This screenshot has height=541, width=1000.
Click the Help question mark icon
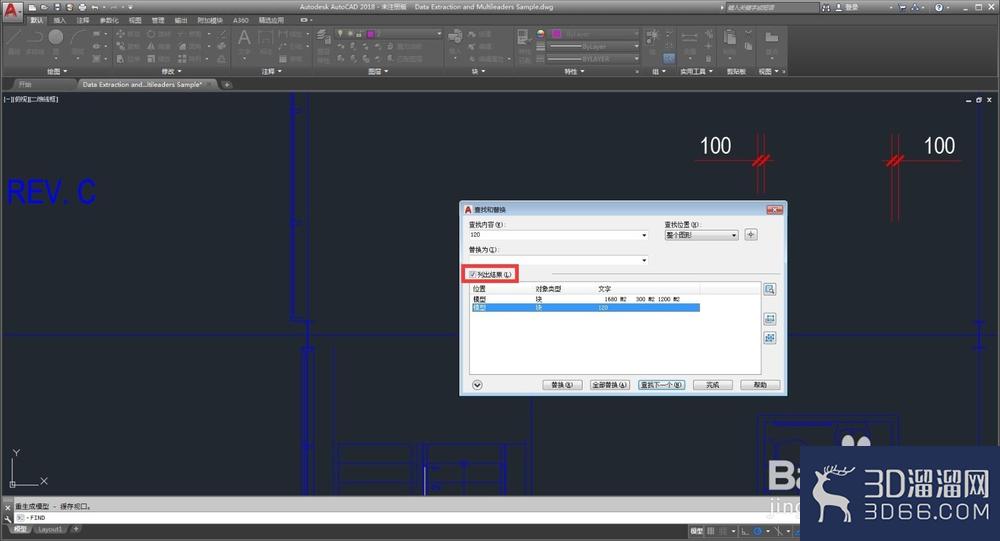pos(939,8)
